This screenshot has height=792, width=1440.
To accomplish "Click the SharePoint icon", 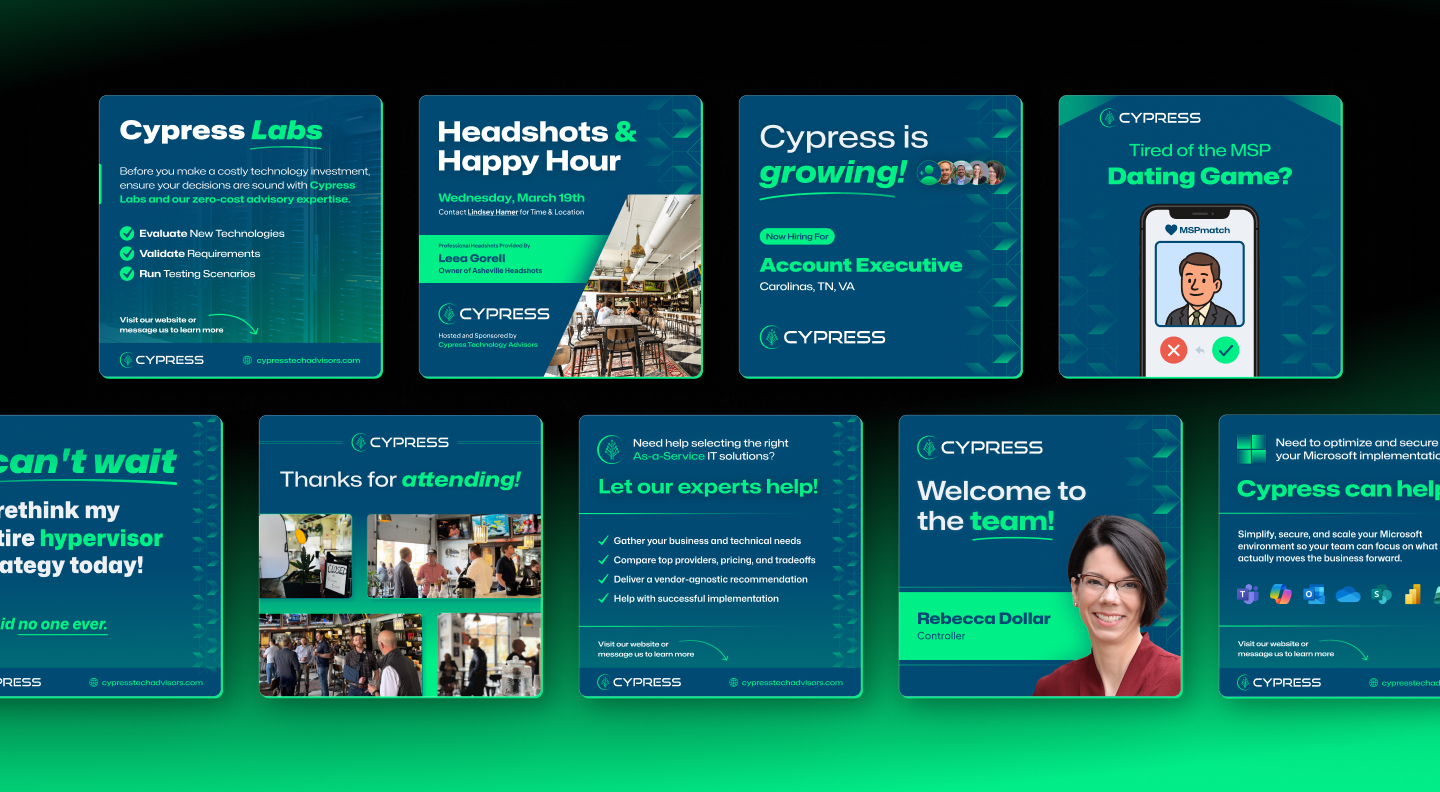I will point(1381,594).
